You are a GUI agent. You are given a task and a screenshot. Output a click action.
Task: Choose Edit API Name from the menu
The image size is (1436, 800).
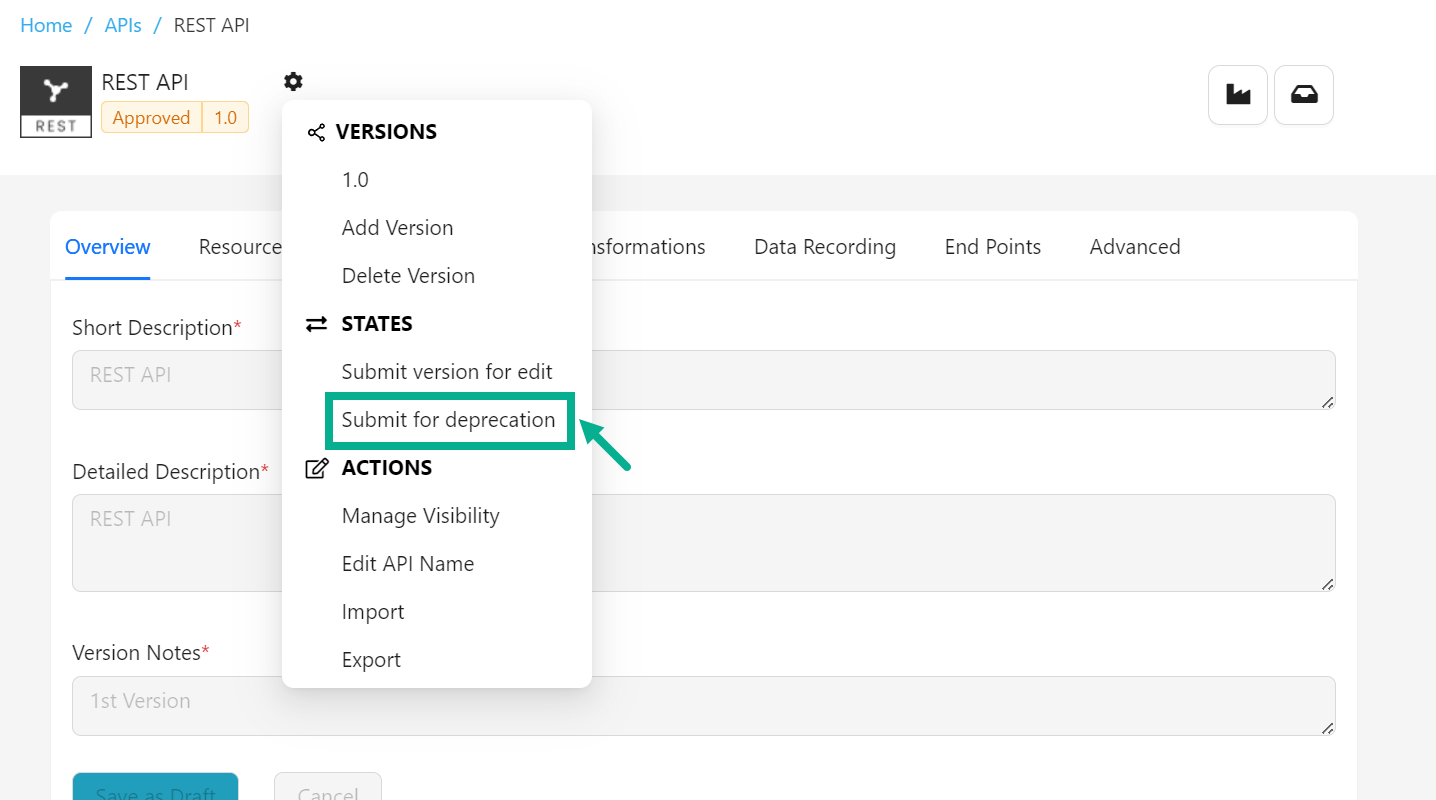click(x=408, y=564)
